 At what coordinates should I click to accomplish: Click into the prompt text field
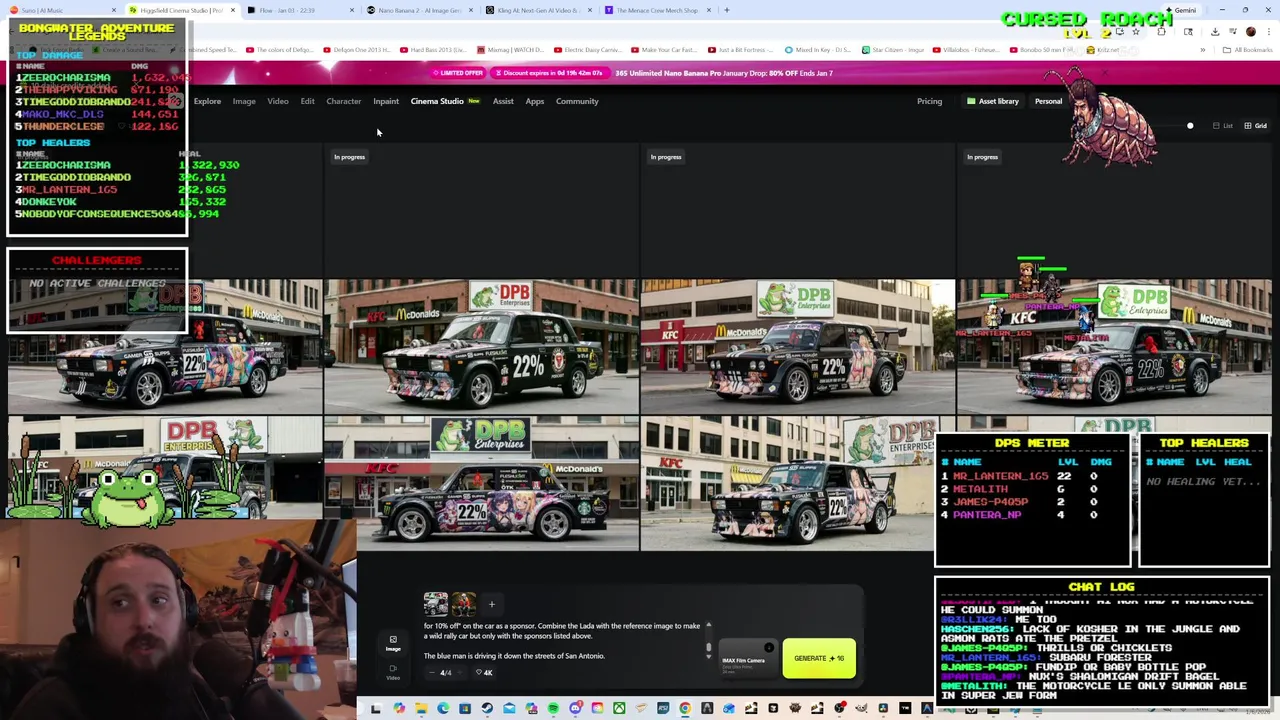[x=562, y=641]
